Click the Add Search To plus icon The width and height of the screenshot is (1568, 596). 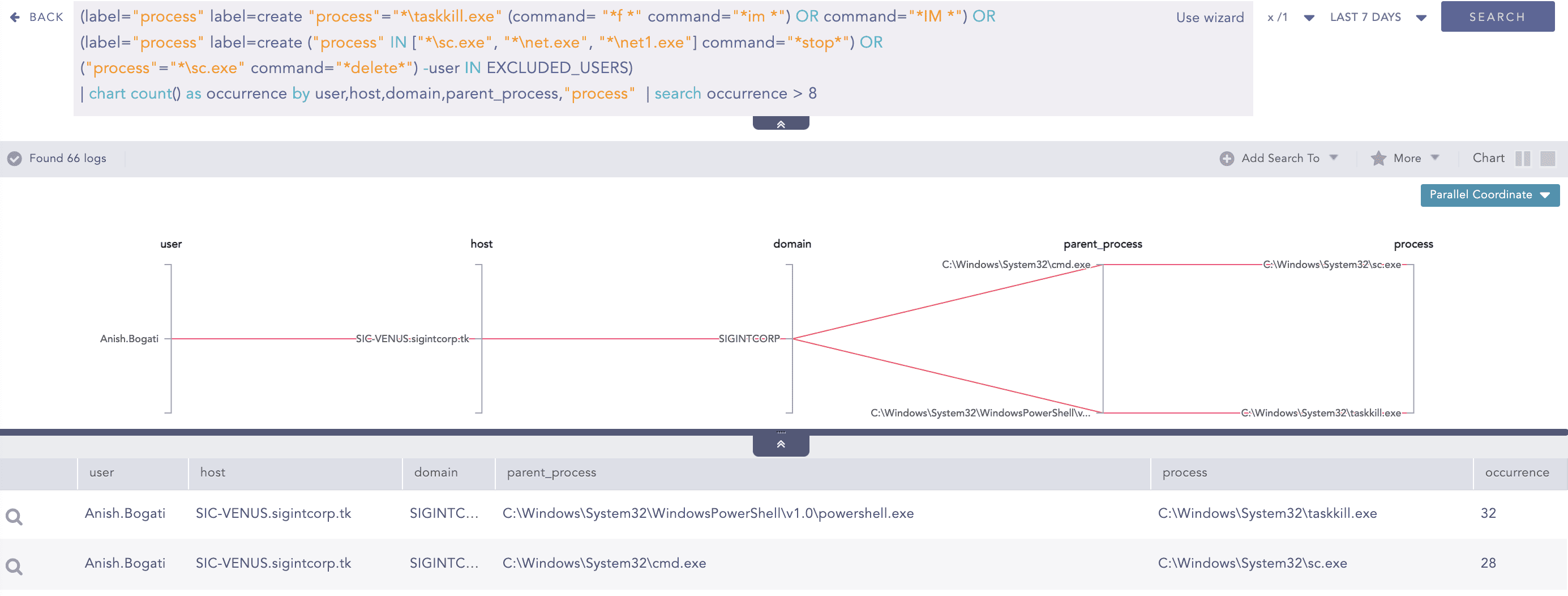click(x=1226, y=159)
